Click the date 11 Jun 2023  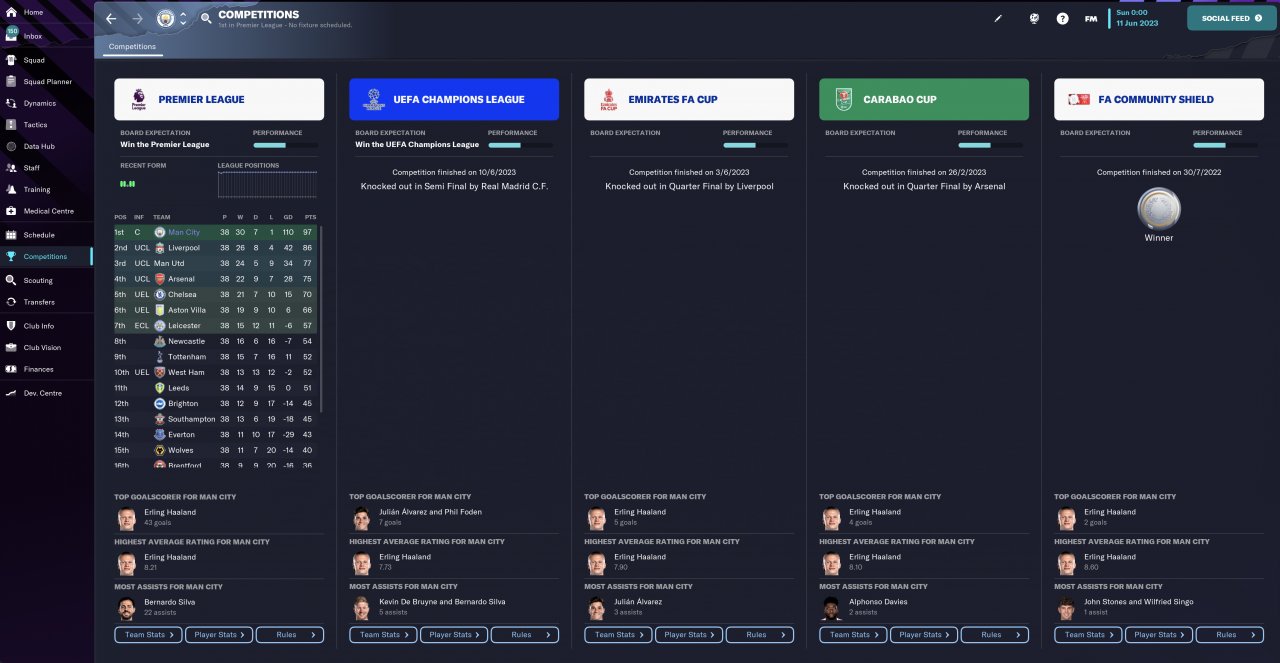tap(1137, 23)
